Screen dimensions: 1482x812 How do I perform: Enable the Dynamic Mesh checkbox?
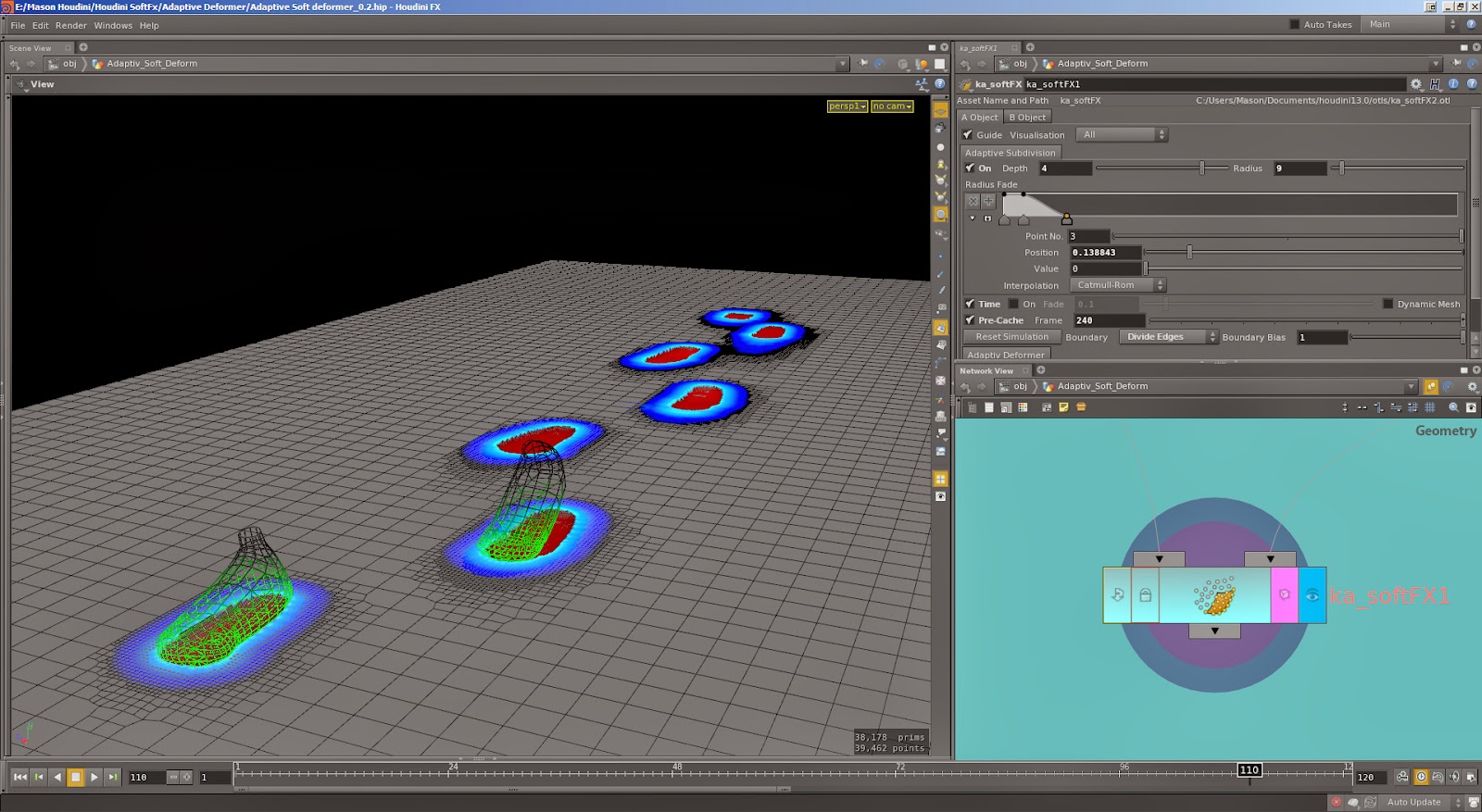coord(1388,304)
